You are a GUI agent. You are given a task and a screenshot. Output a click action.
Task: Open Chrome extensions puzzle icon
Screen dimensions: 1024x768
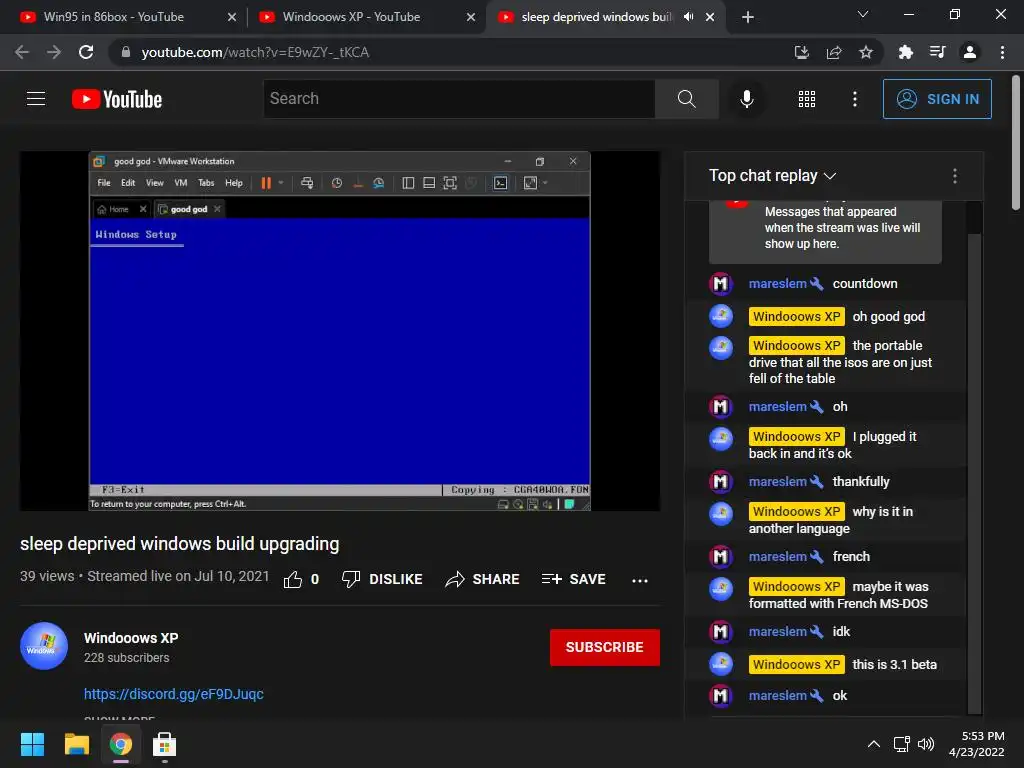[905, 52]
